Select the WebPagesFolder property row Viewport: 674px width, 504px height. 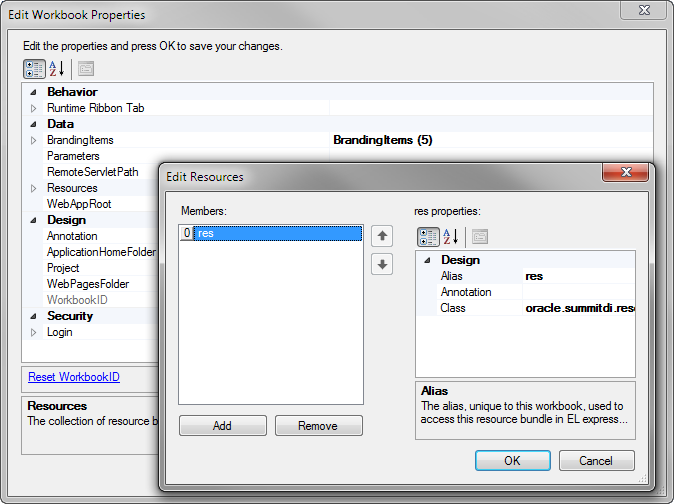coord(100,284)
